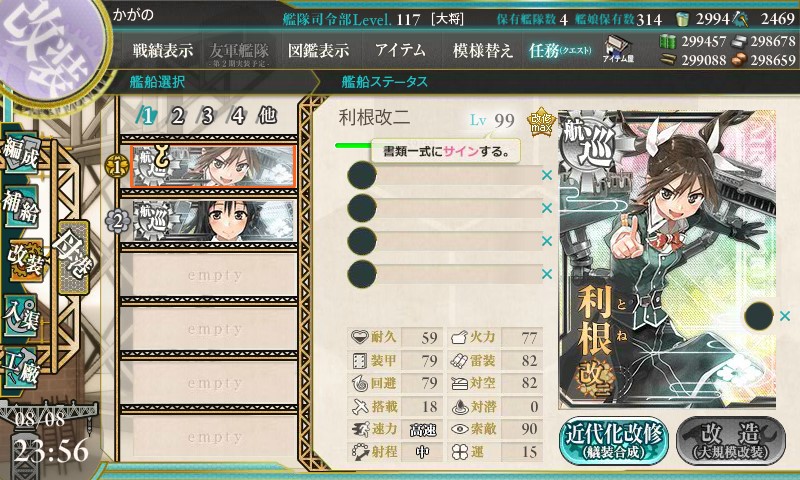Select second ship banner in fleet list
This screenshot has height=480, width=800.
point(214,220)
